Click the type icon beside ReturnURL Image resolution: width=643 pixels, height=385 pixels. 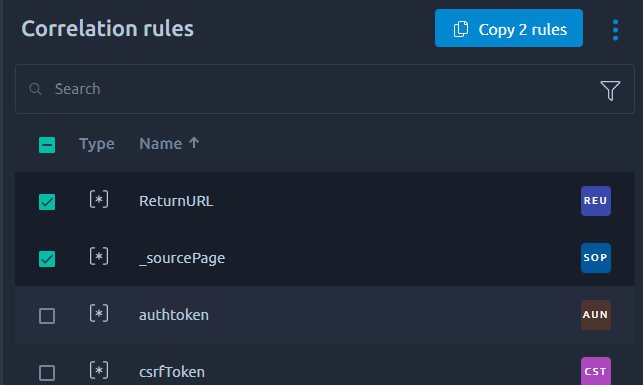99,200
